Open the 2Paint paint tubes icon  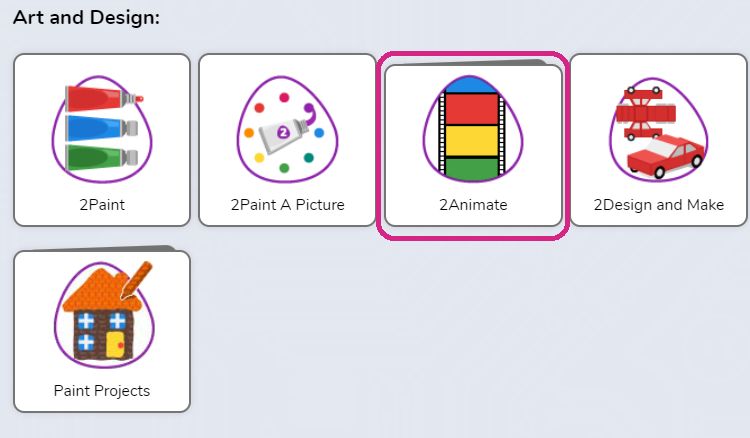tap(102, 129)
